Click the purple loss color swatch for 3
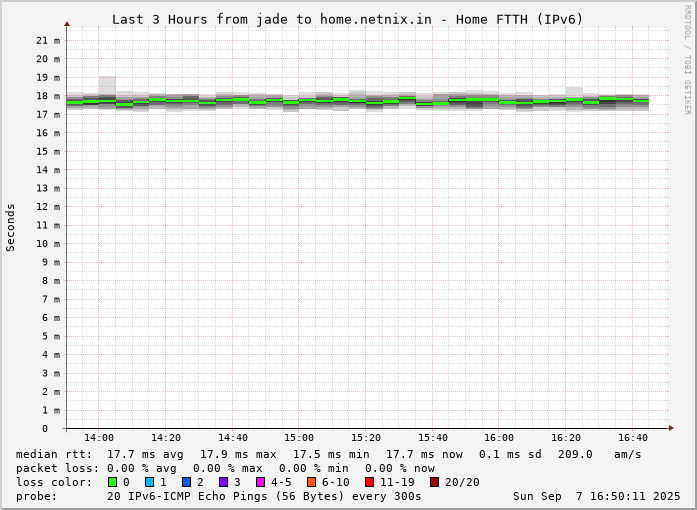The height and width of the screenshot is (510, 697). click(x=223, y=482)
